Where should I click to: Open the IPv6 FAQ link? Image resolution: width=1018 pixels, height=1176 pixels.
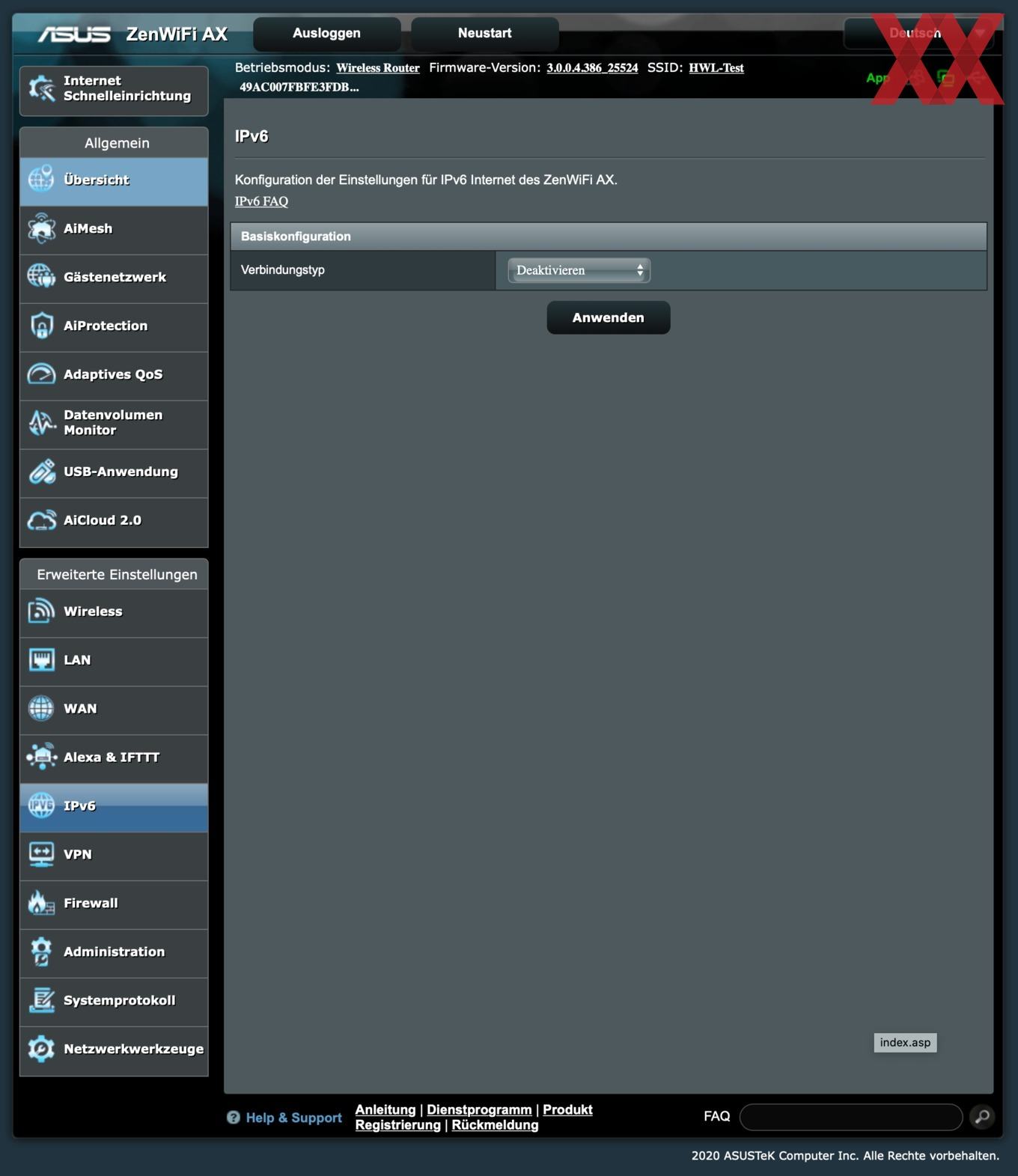[261, 201]
